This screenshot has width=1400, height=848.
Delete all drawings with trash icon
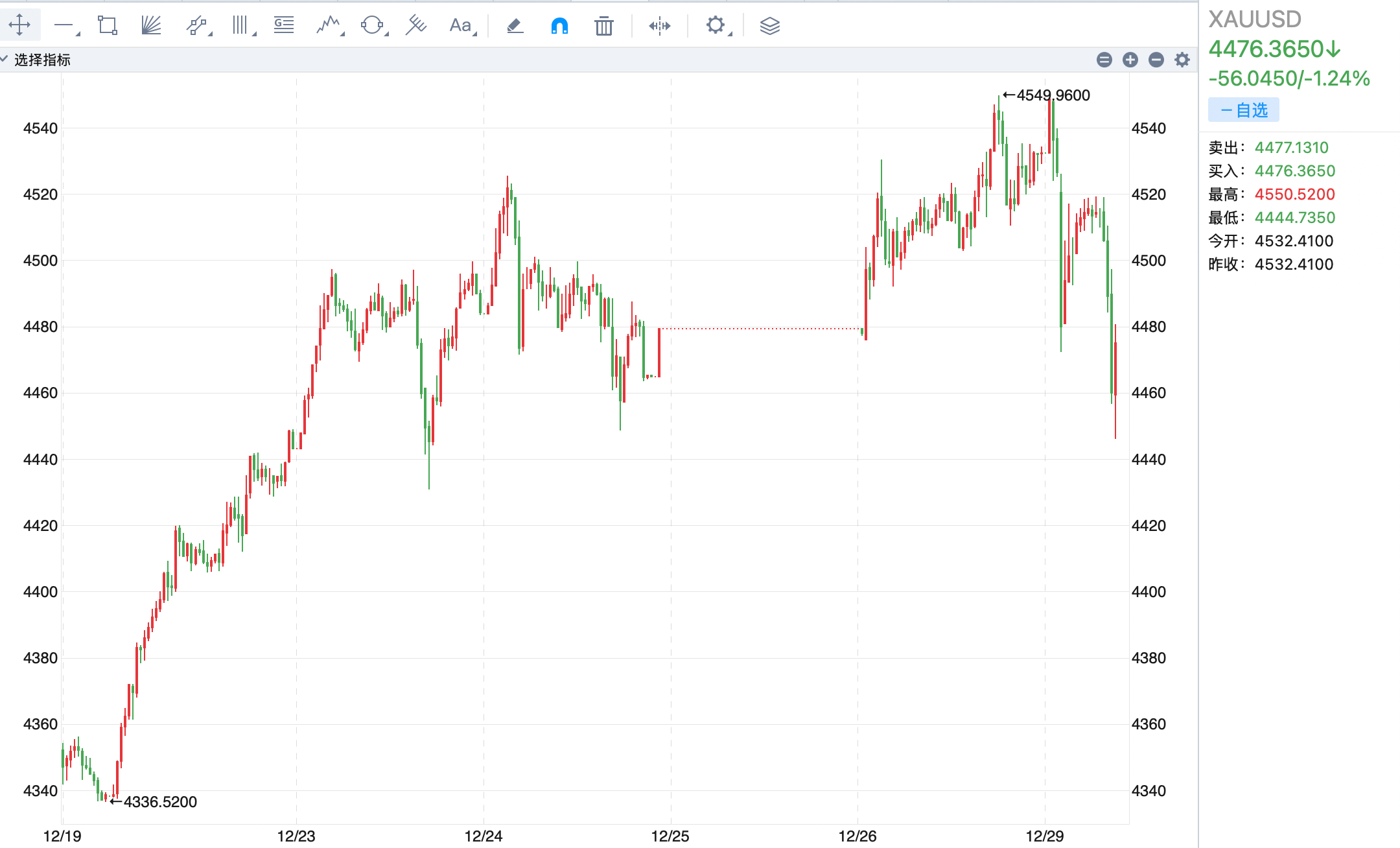603,26
